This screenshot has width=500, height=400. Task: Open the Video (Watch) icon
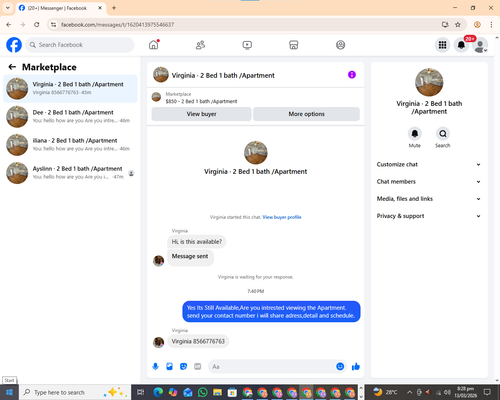point(247,45)
